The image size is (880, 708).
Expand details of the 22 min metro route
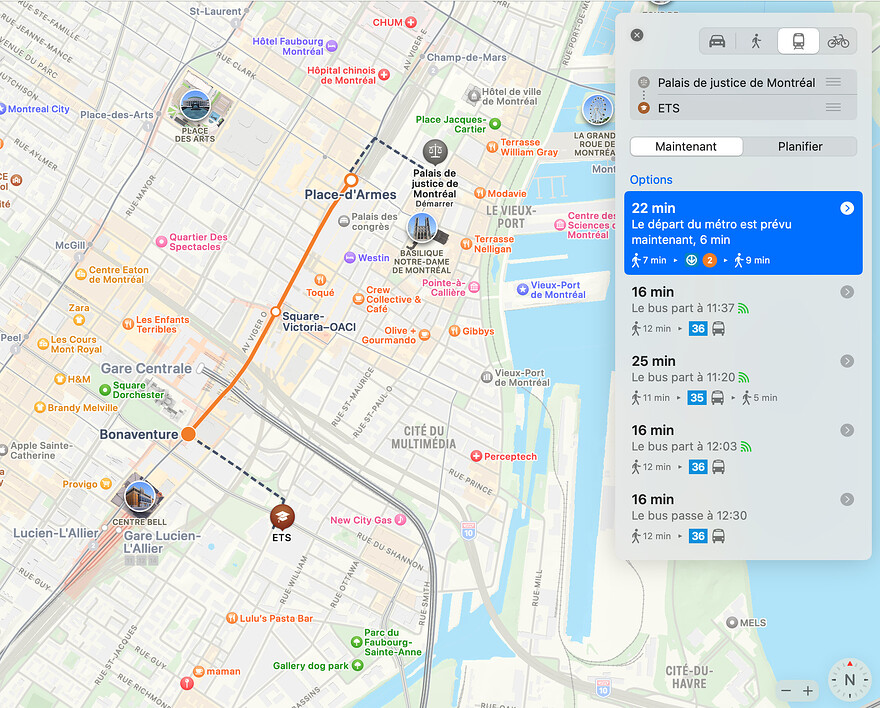[x=847, y=208]
